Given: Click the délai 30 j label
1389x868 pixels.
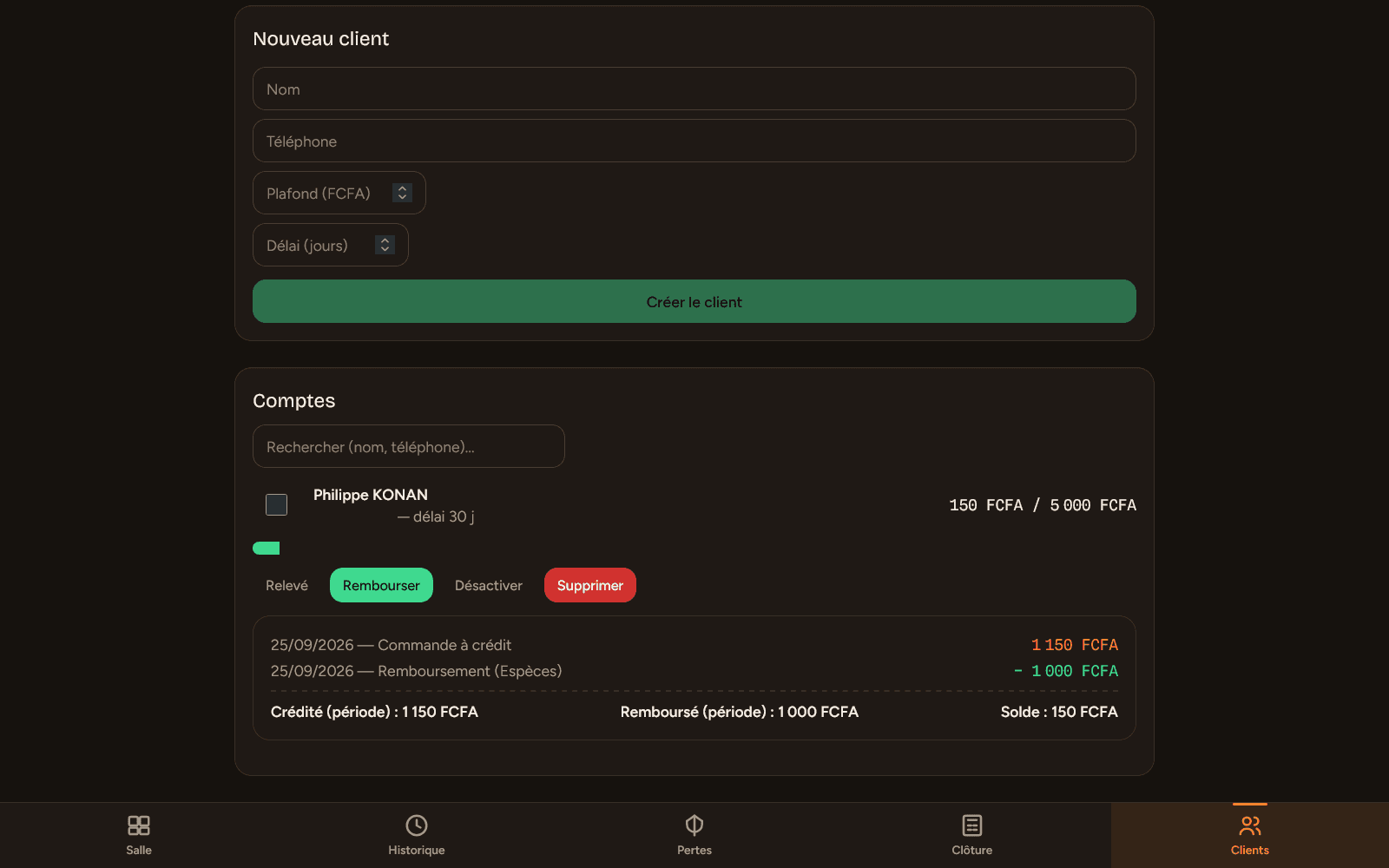Looking at the screenshot, I should coord(436,516).
